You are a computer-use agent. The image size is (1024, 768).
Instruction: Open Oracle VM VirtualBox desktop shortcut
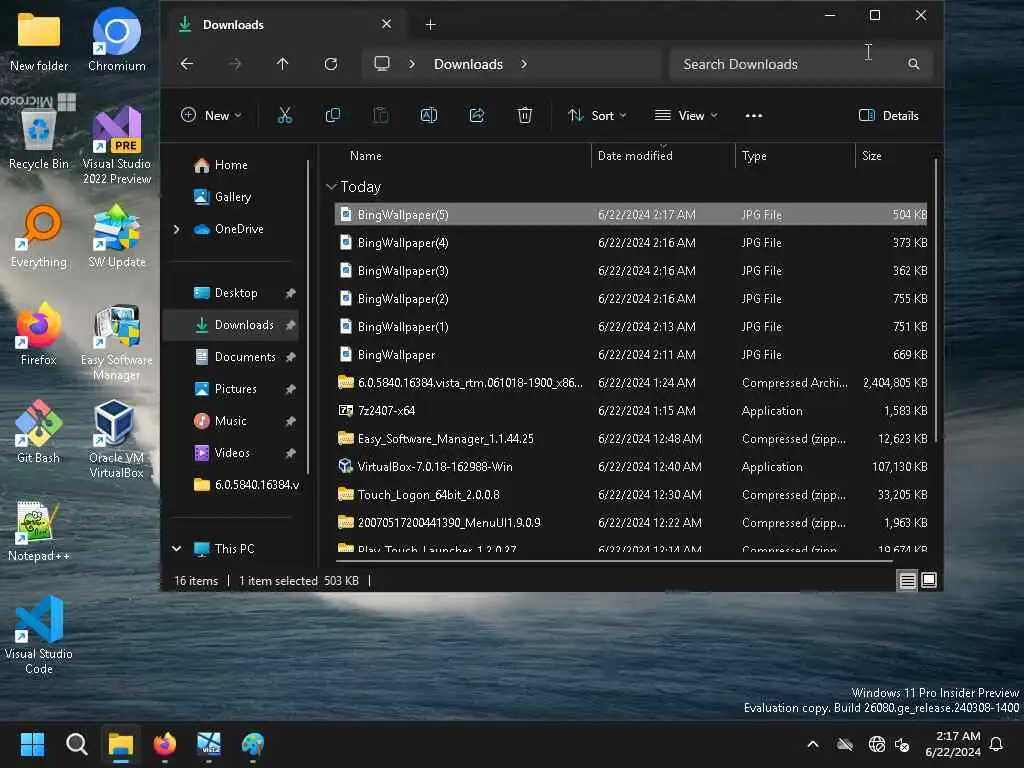click(116, 439)
